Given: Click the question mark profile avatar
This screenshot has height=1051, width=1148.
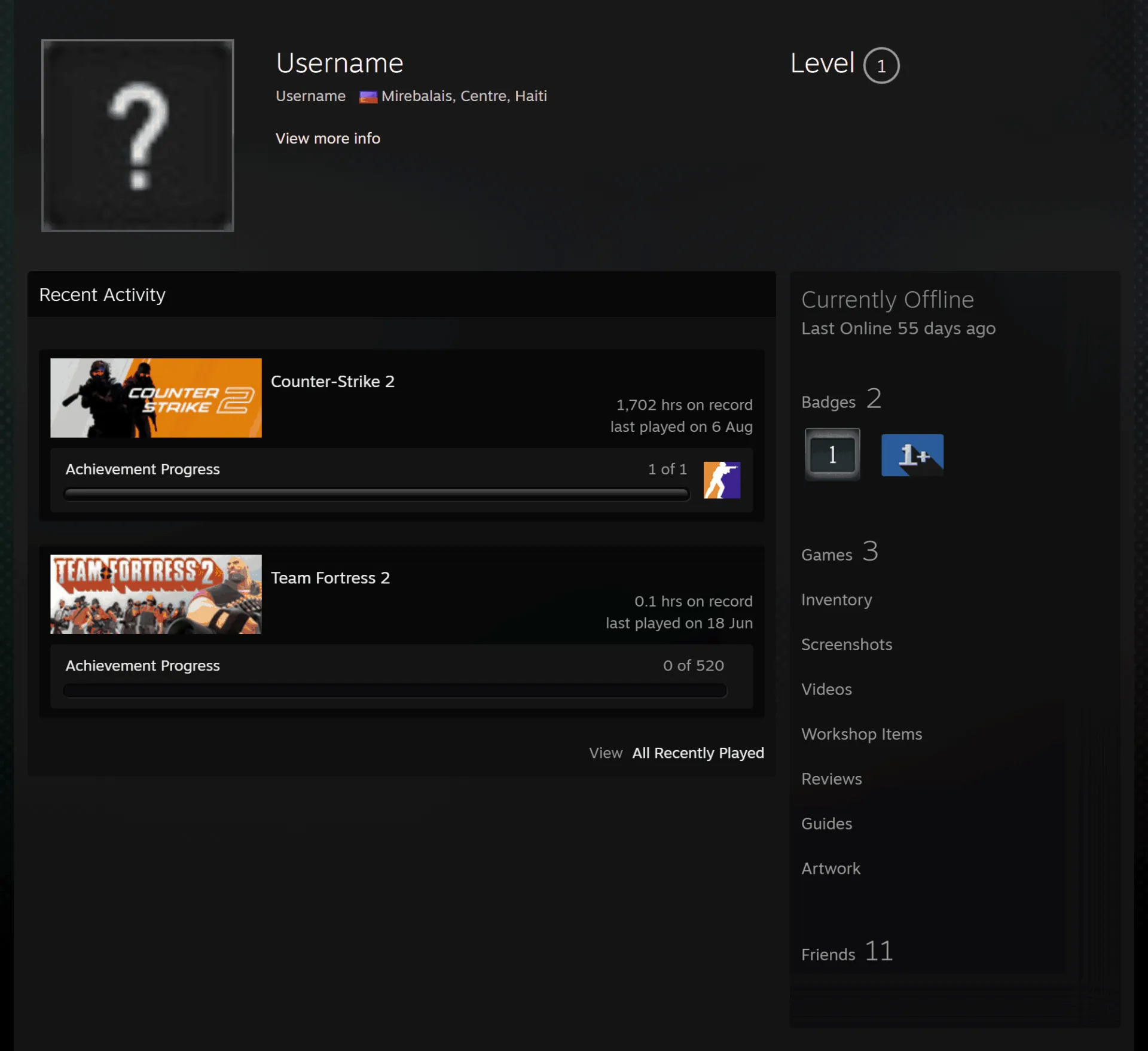Looking at the screenshot, I should coord(138,135).
